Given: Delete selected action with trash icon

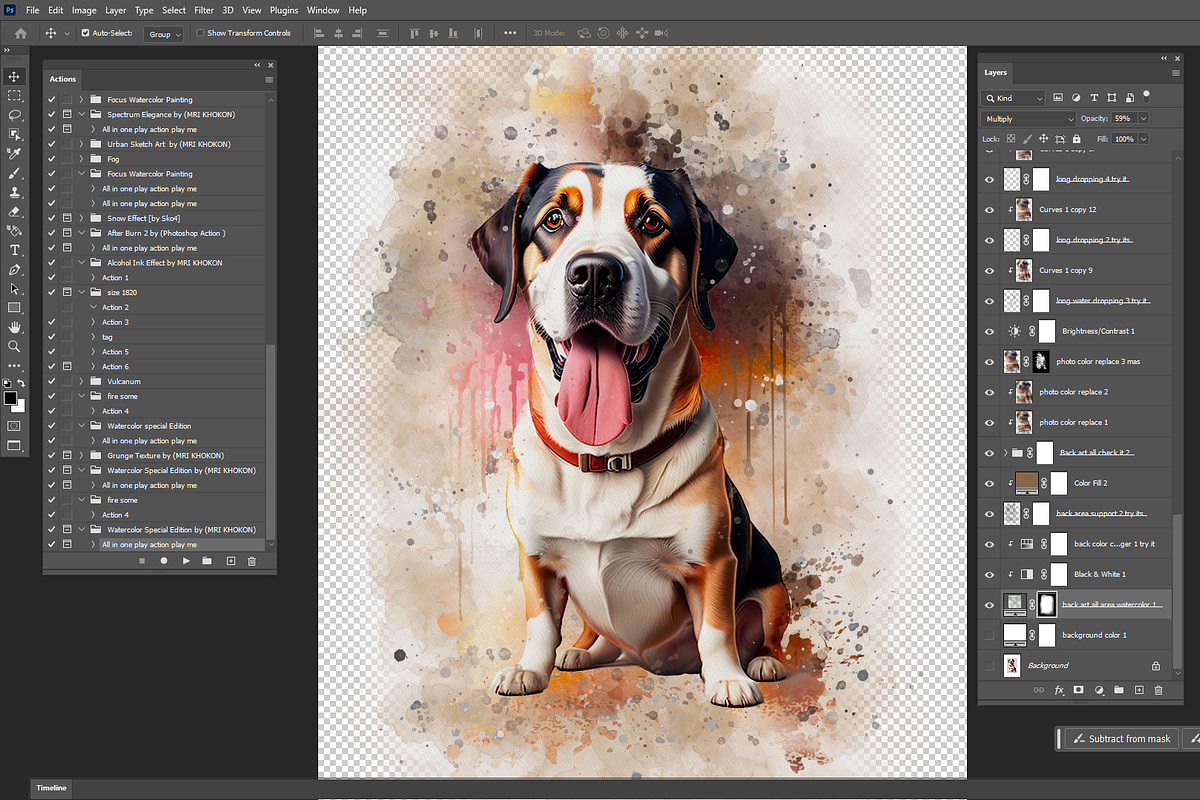Looking at the screenshot, I should click(x=252, y=561).
